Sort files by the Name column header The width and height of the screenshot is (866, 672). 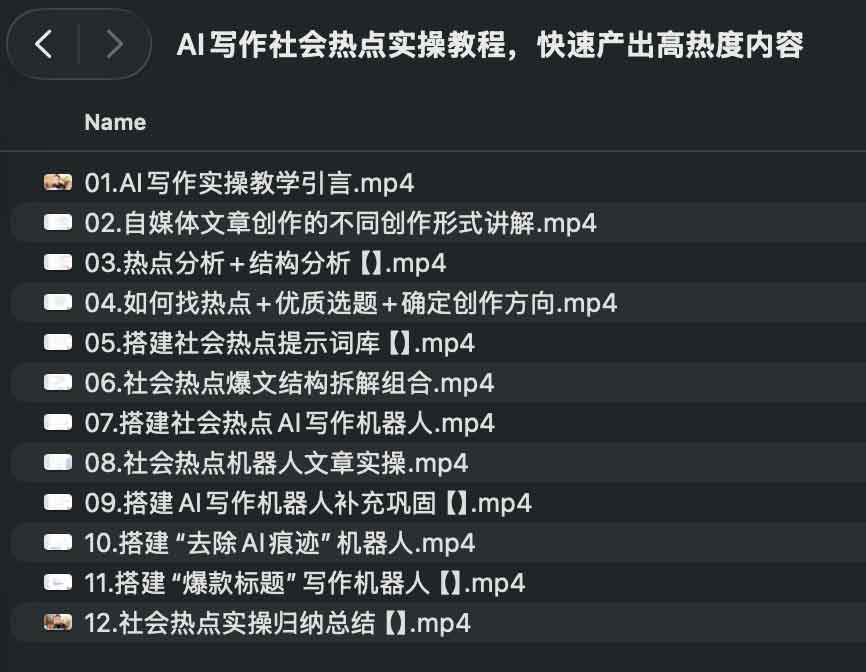pos(115,122)
